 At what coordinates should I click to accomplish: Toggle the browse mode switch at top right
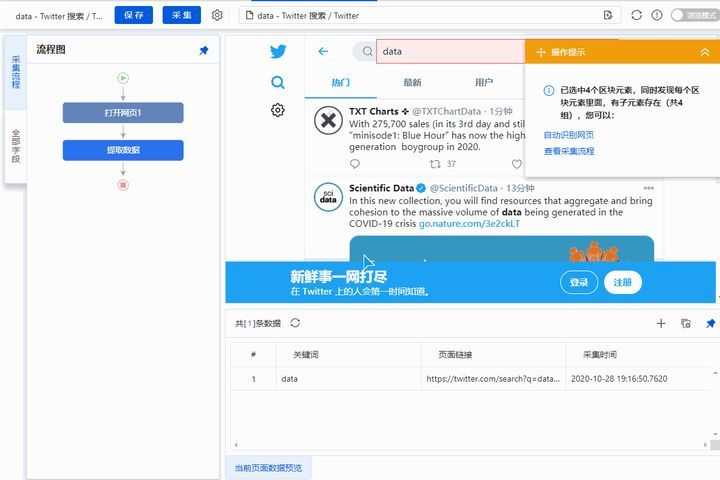pyautogui.click(x=694, y=15)
